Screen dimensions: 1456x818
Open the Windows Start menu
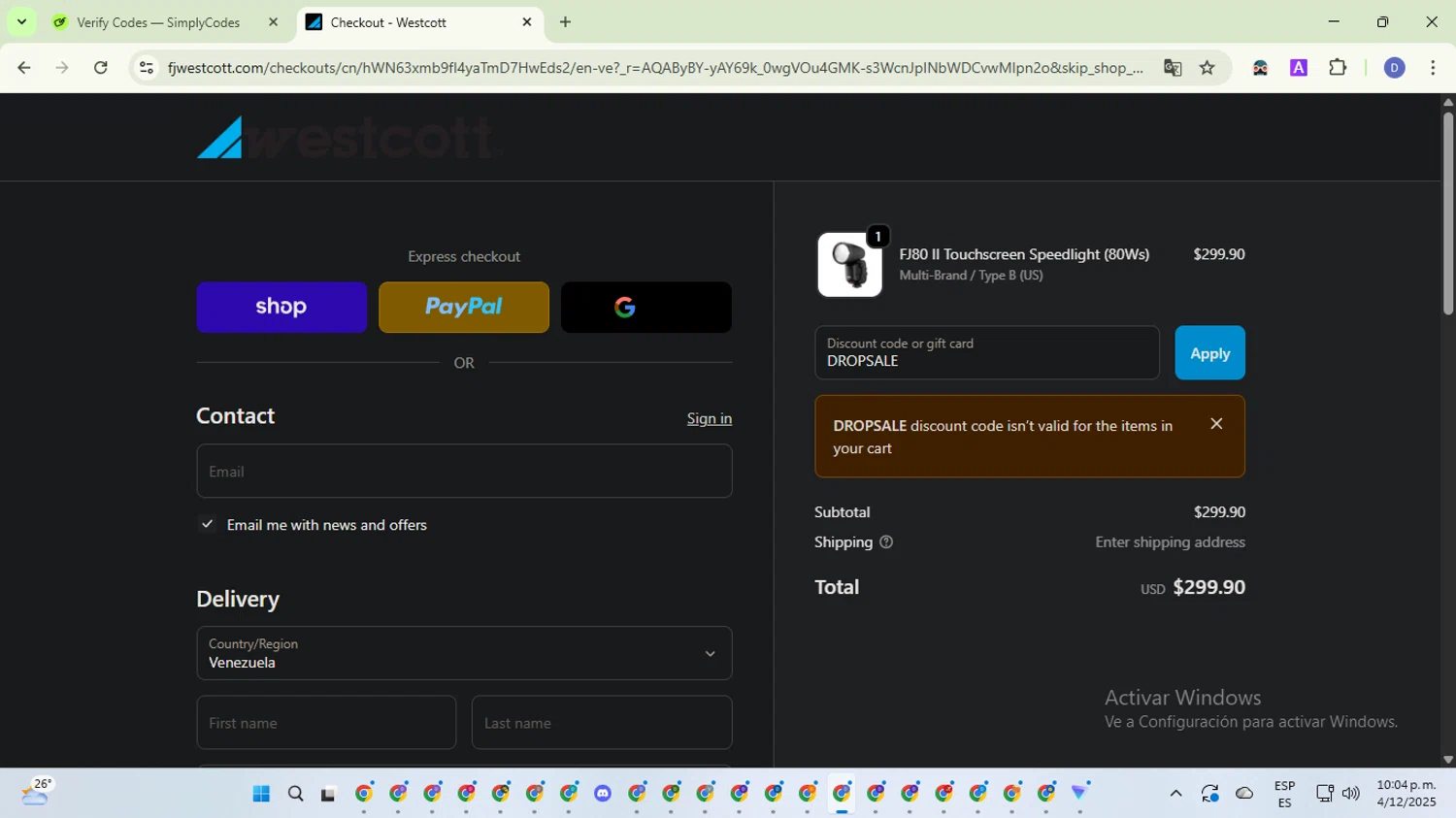tap(261, 794)
